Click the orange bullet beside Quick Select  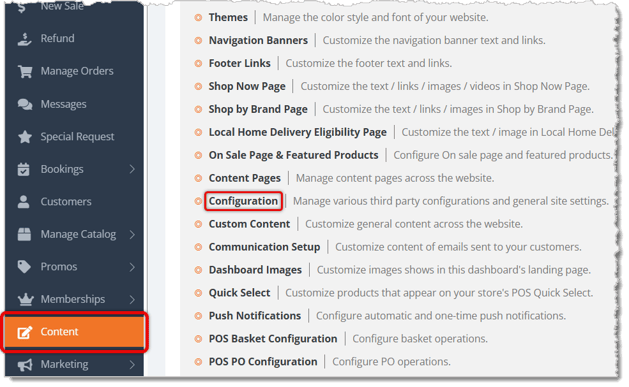click(x=198, y=293)
